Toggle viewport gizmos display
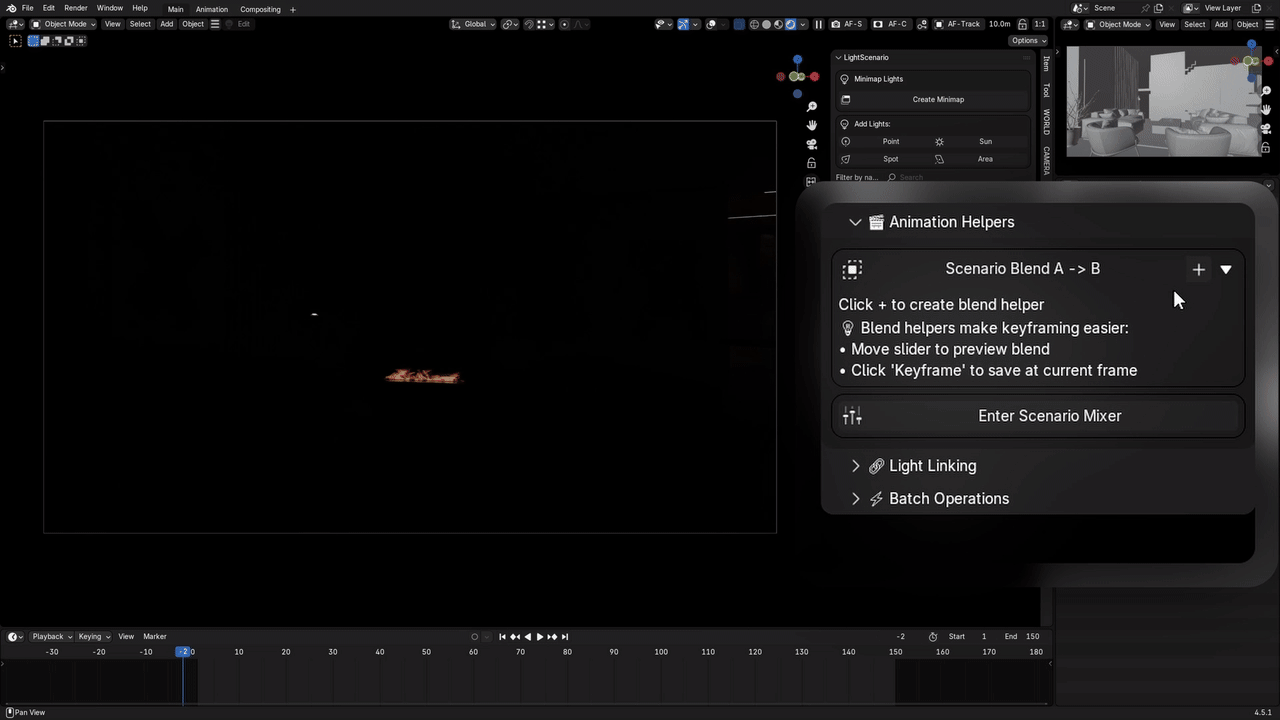Screen dimensions: 1280x720 click(684, 24)
